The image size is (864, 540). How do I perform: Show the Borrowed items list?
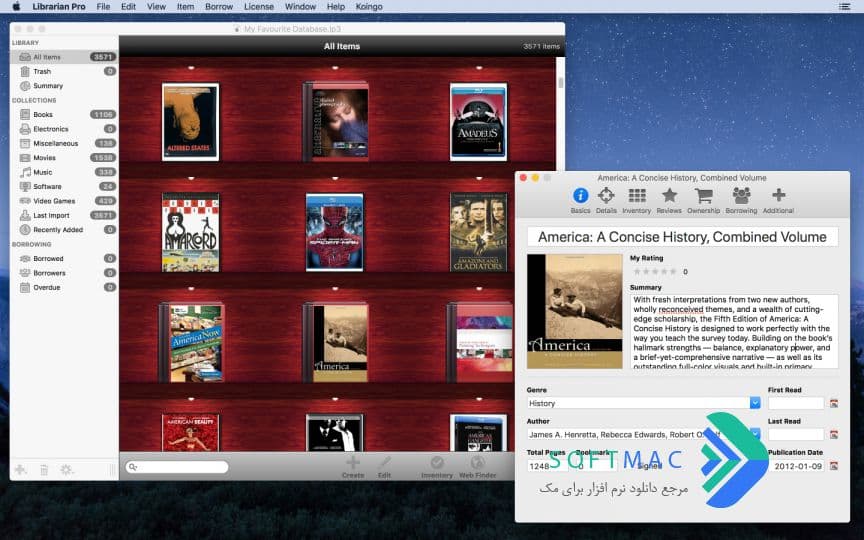pos(64,258)
